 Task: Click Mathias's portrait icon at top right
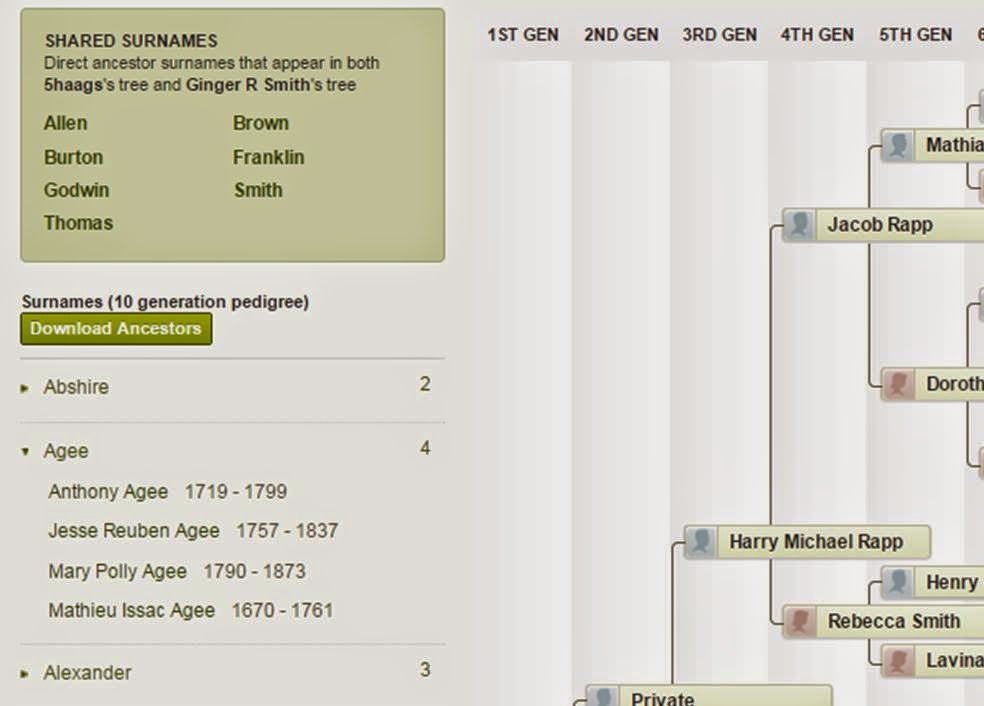click(x=898, y=145)
